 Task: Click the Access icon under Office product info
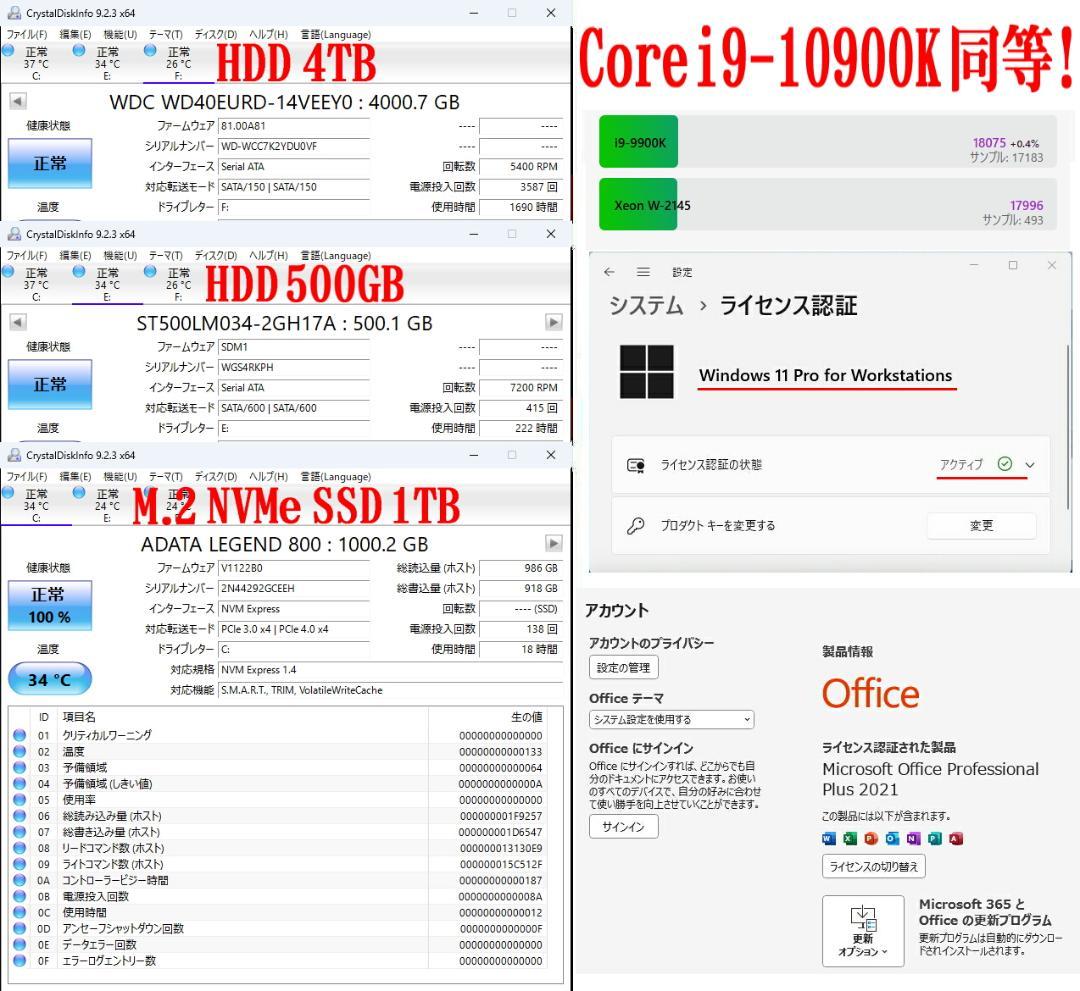coord(955,838)
